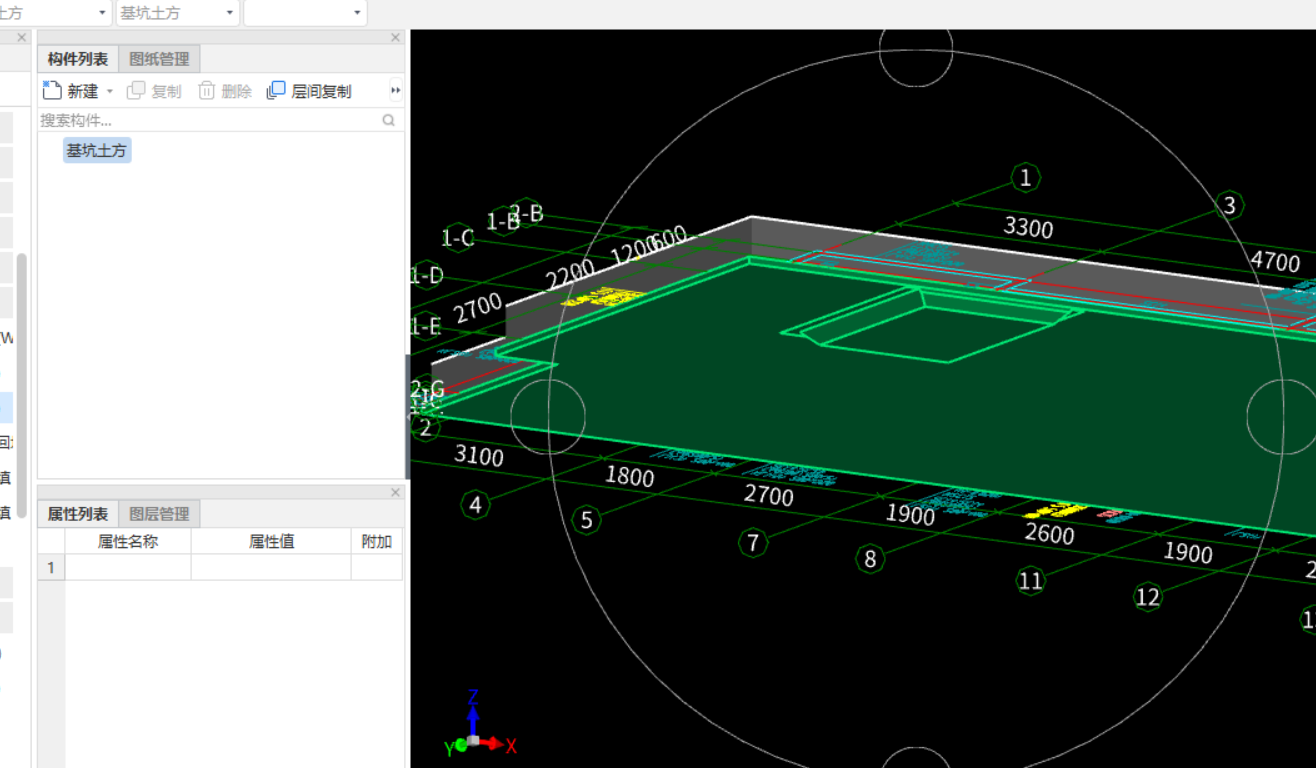Image resolution: width=1316 pixels, height=768 pixels.
Task: Click the 2600 dimension label
Action: pyautogui.click(x=1049, y=533)
